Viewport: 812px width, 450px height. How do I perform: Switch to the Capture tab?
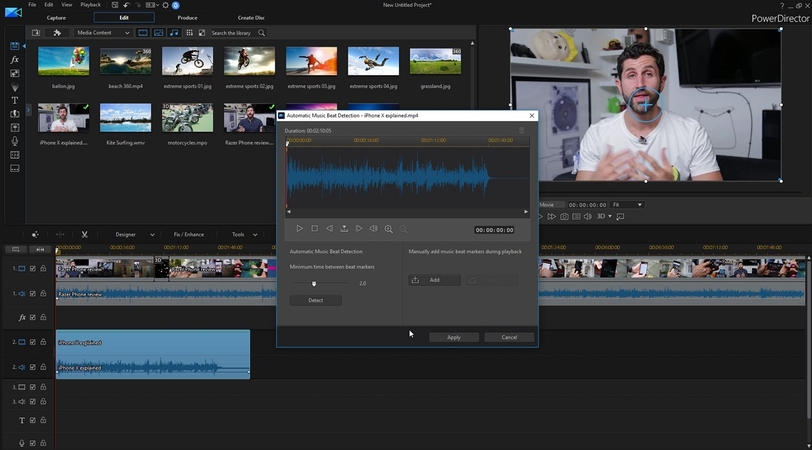tap(56, 18)
